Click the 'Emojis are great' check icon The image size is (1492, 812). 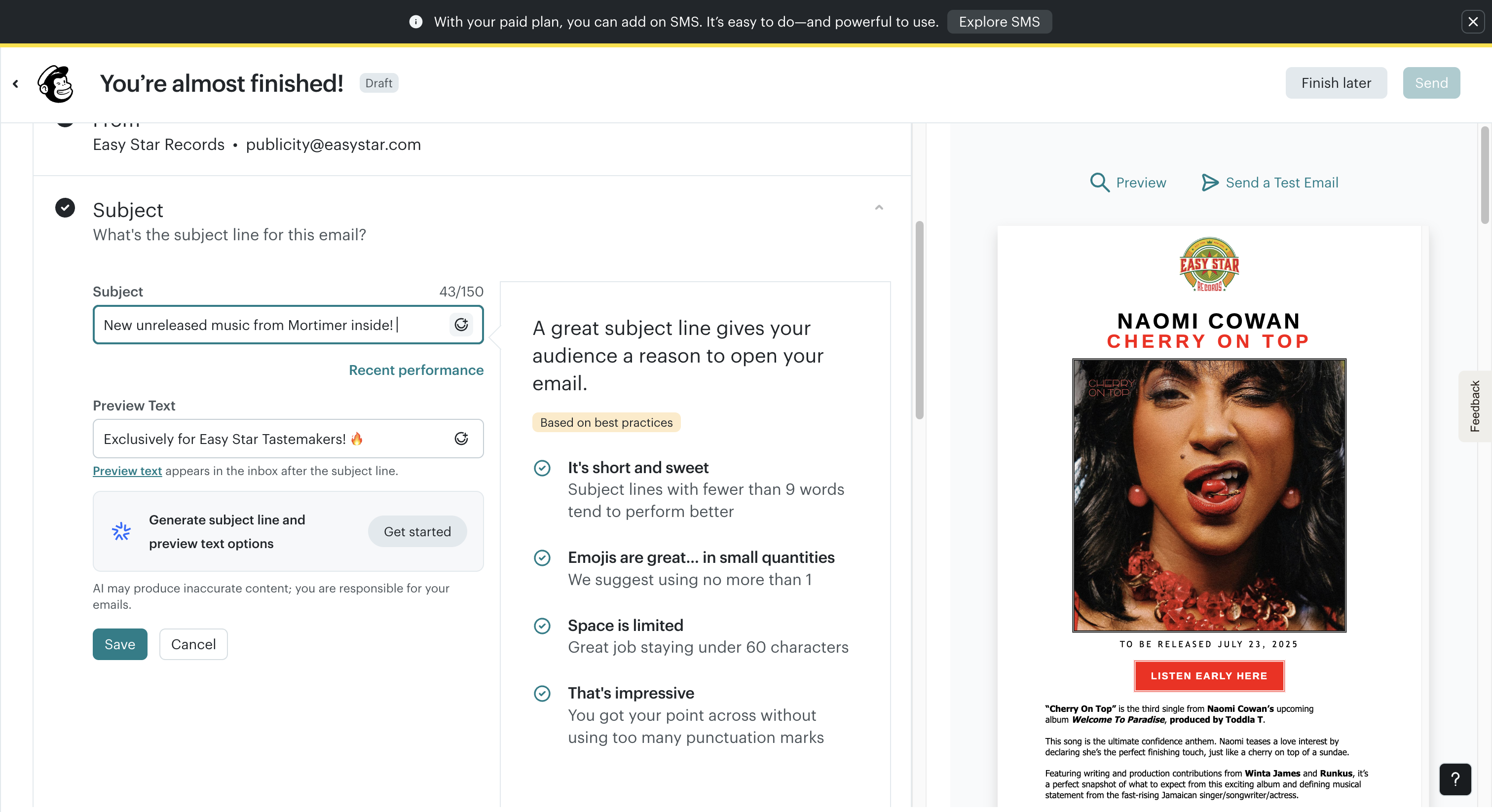542,558
